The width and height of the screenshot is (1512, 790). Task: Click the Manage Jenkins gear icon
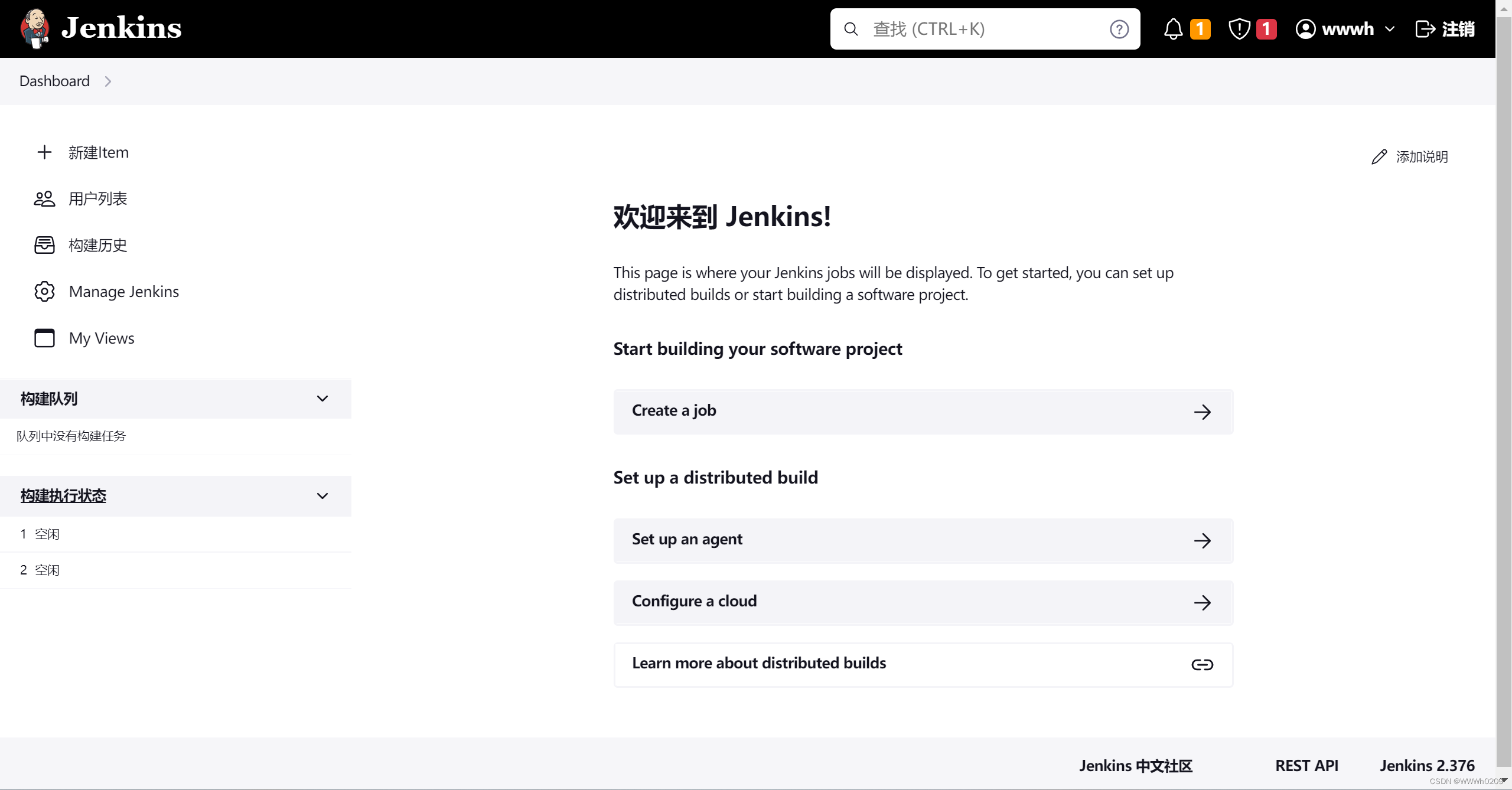tap(44, 291)
